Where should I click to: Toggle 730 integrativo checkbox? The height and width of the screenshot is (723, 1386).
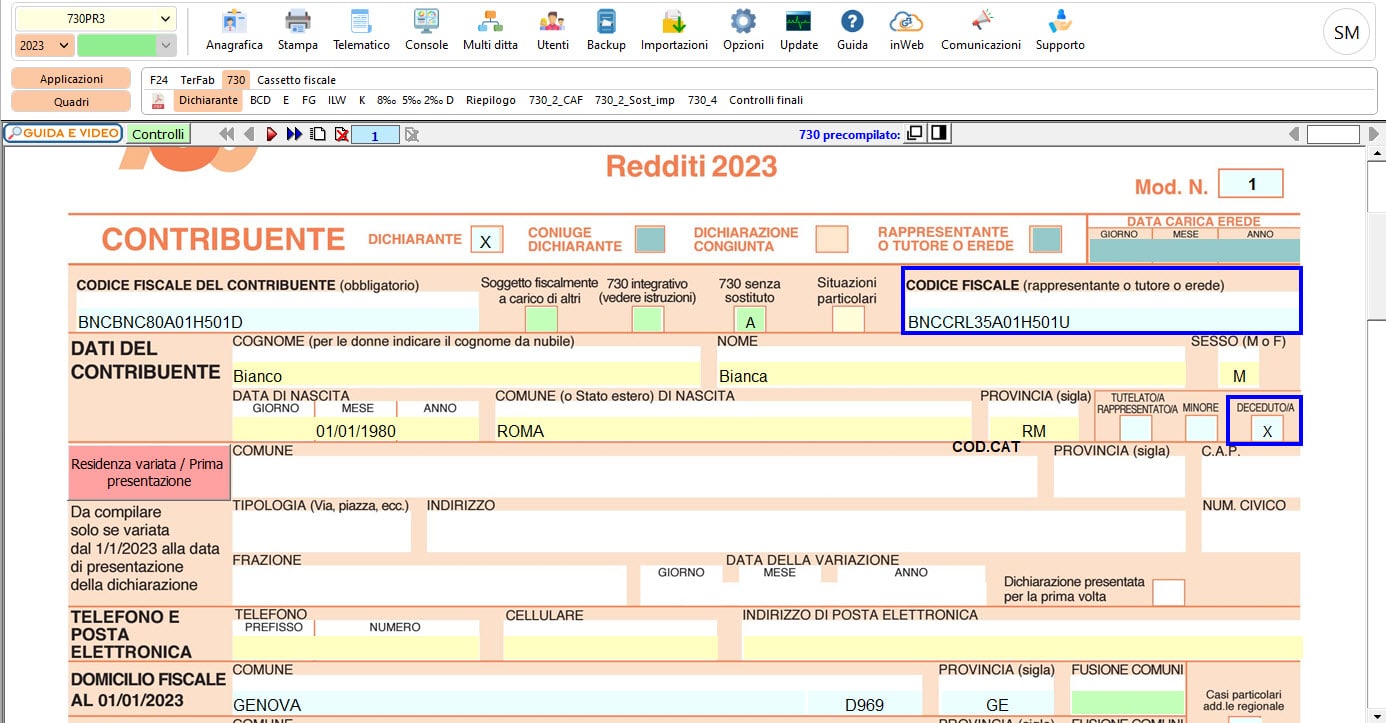point(647,320)
